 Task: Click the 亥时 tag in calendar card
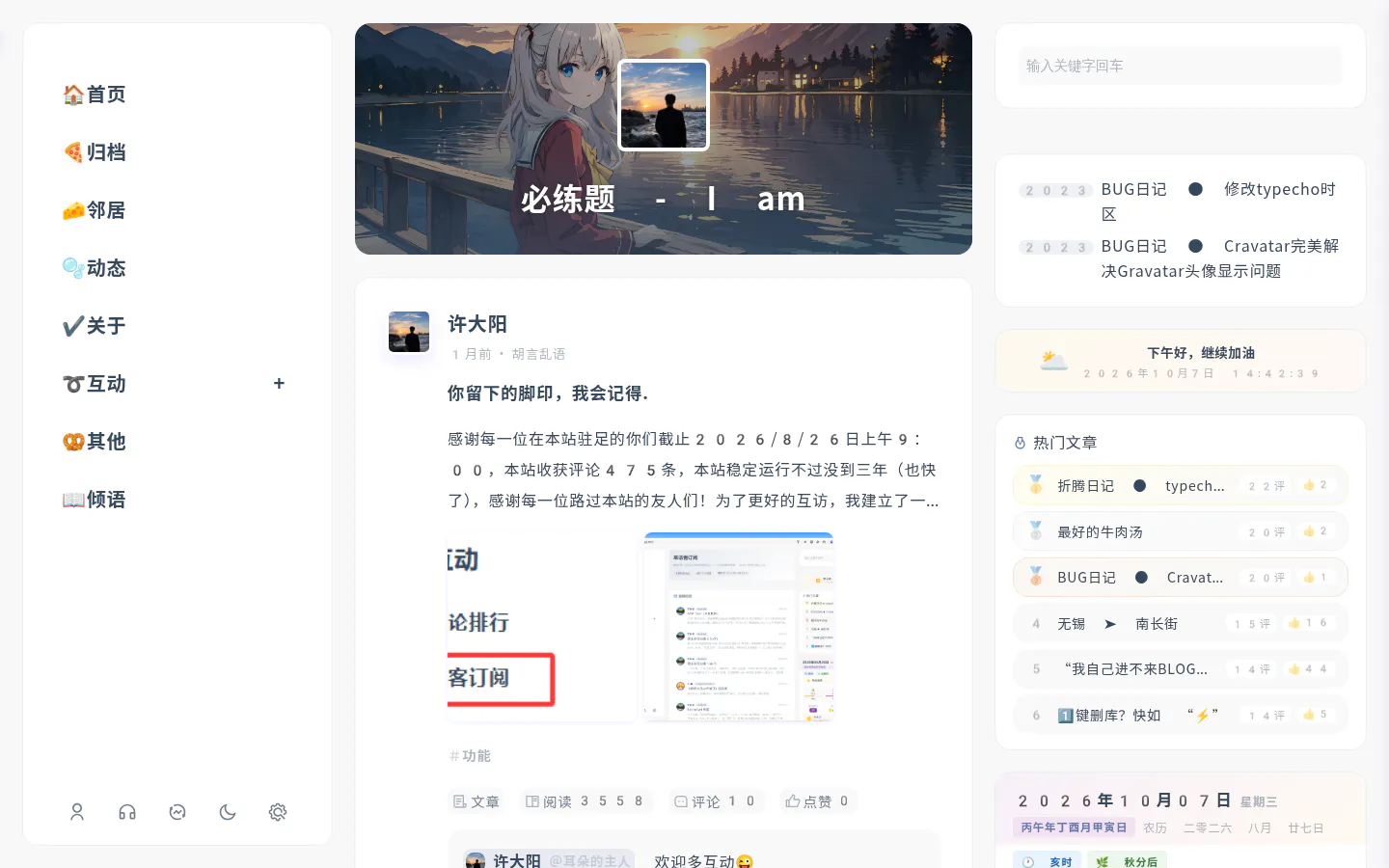[1047, 861]
